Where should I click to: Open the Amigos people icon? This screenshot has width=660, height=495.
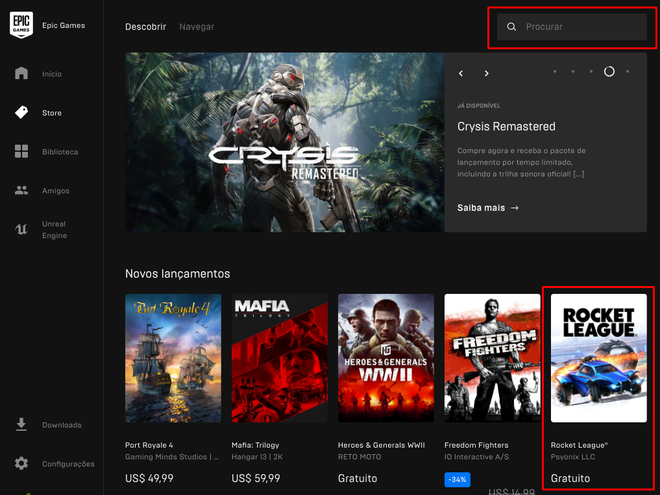click(x=21, y=190)
